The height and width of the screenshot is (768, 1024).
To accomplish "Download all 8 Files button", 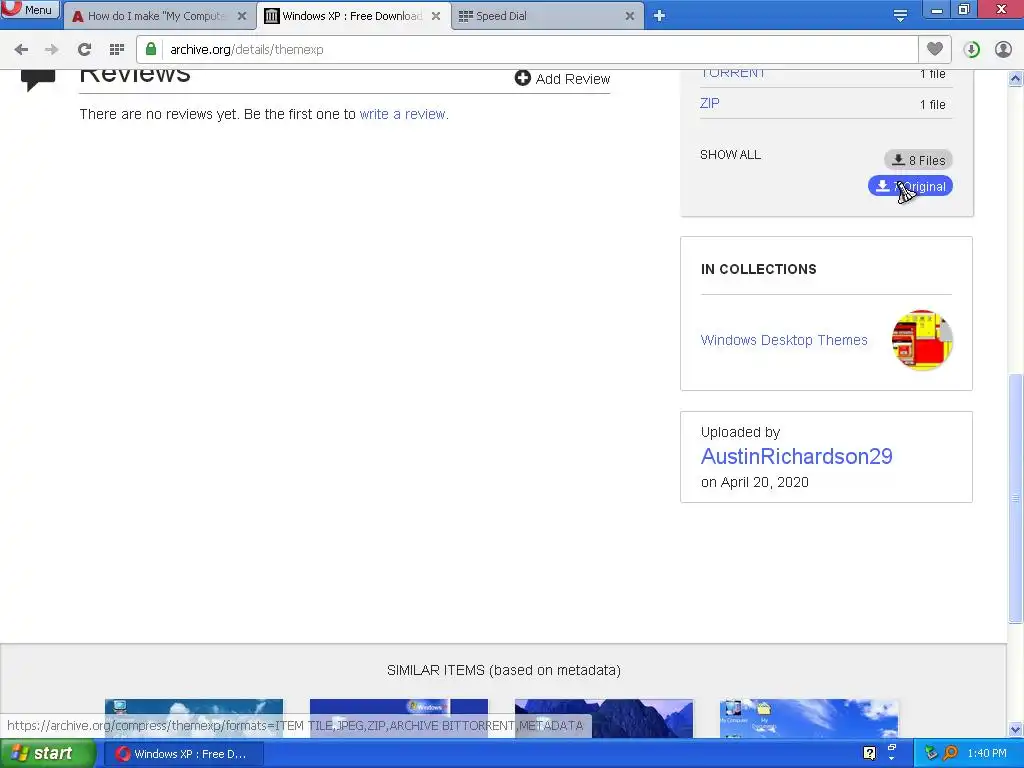I will tap(918, 160).
